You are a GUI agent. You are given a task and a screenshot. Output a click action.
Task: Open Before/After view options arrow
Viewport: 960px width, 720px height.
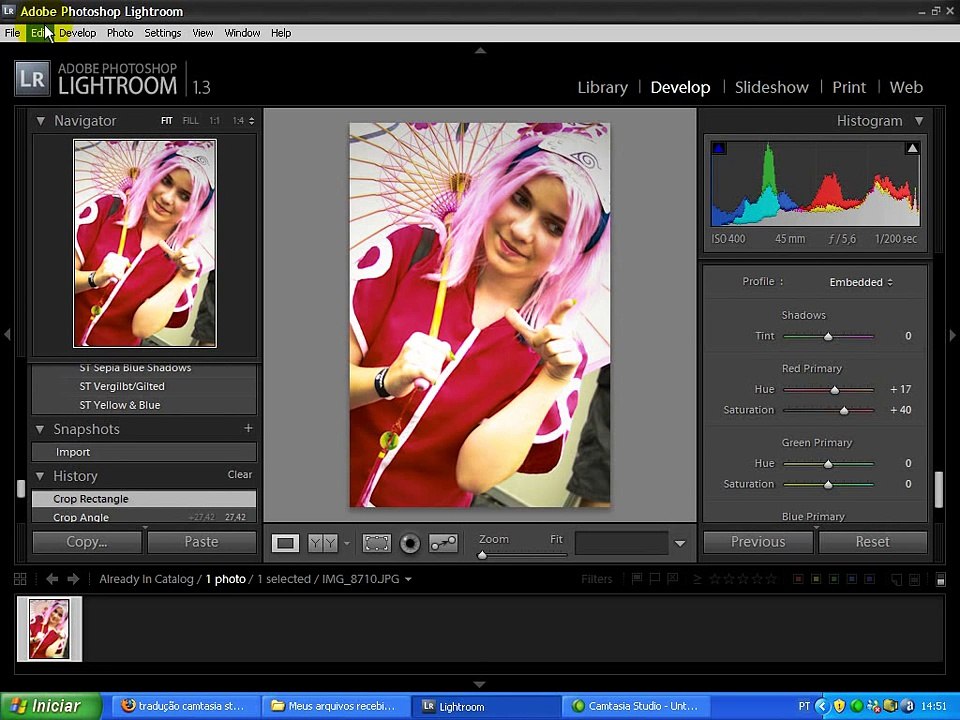[x=347, y=543]
